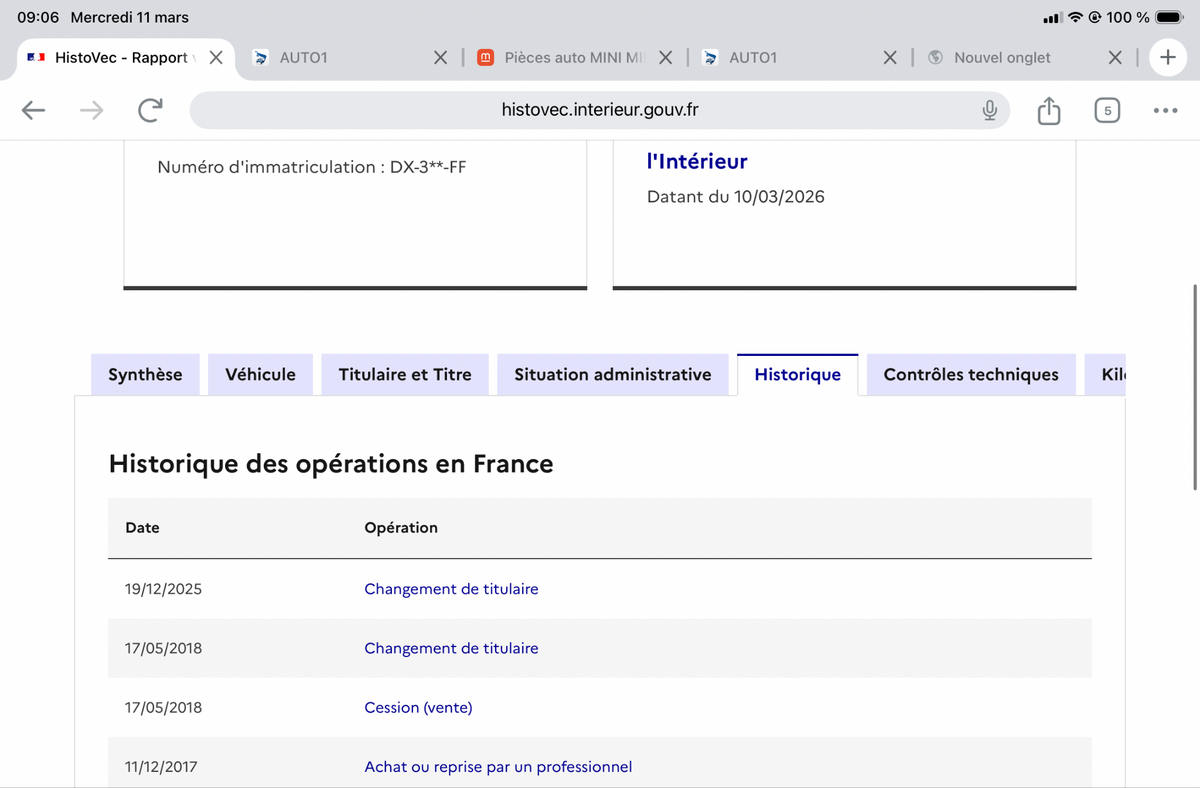The height and width of the screenshot is (788, 1200).
Task: Select the Situation administrative tab
Action: pos(613,375)
